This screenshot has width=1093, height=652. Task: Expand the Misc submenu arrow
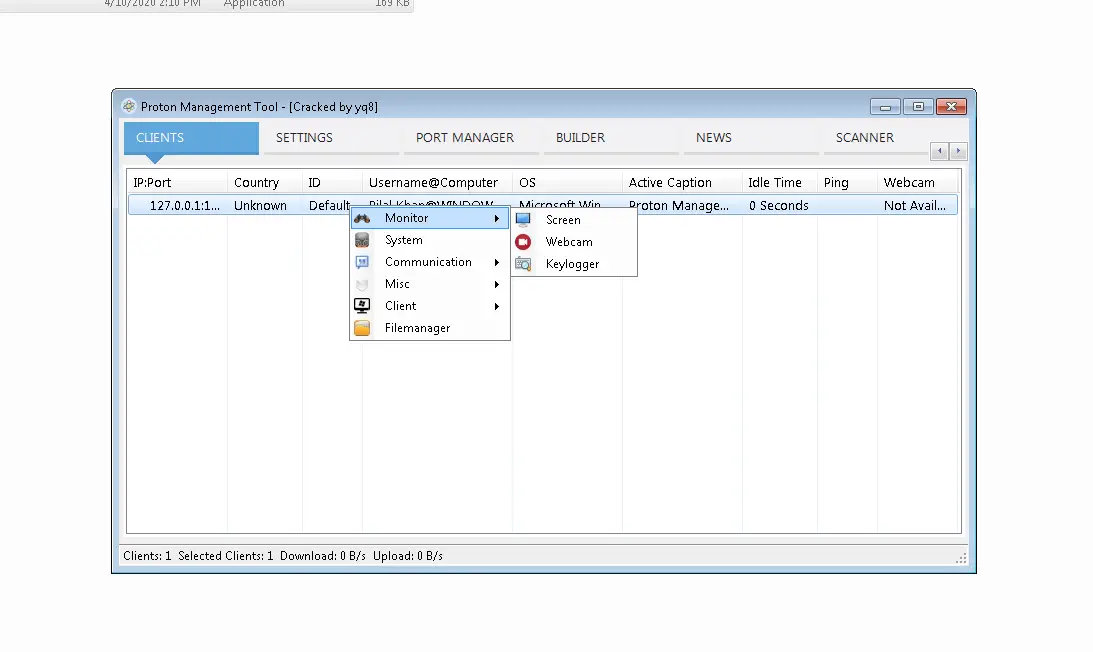499,283
